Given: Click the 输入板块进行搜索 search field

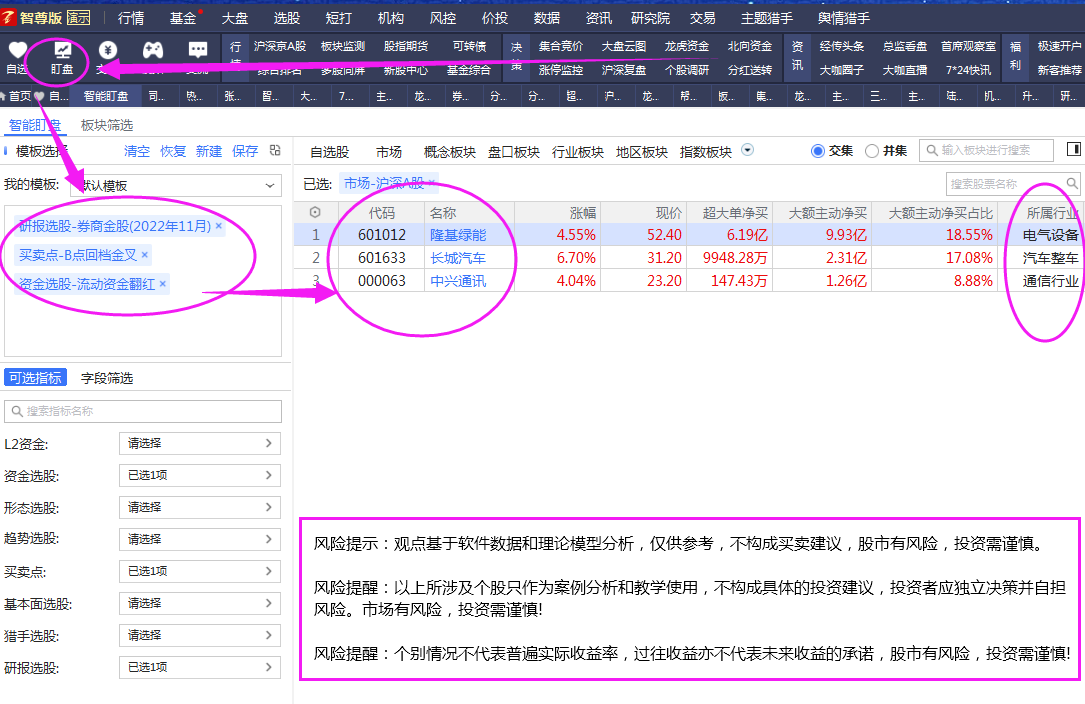Looking at the screenshot, I should 986,150.
